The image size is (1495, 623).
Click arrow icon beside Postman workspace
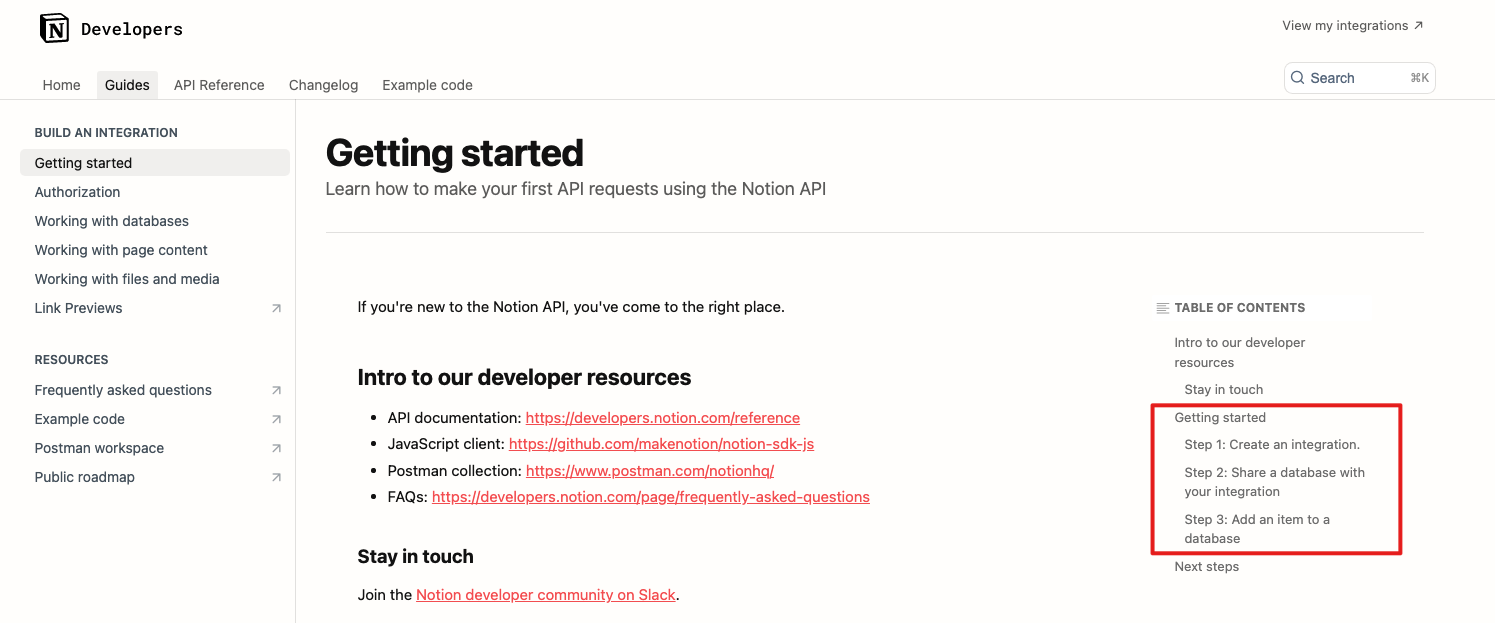276,449
